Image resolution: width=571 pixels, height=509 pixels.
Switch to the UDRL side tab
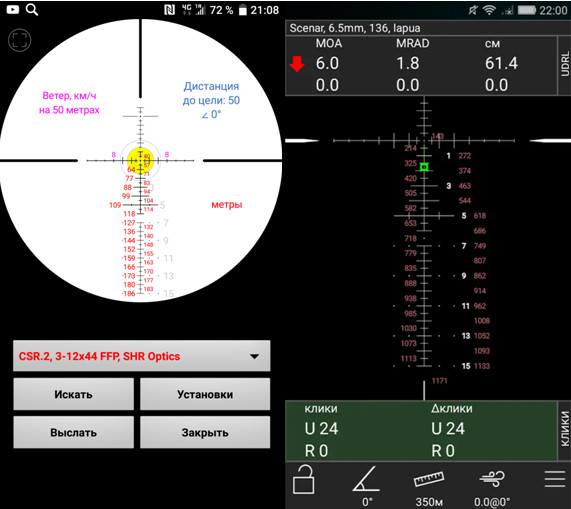pyautogui.click(x=564, y=65)
